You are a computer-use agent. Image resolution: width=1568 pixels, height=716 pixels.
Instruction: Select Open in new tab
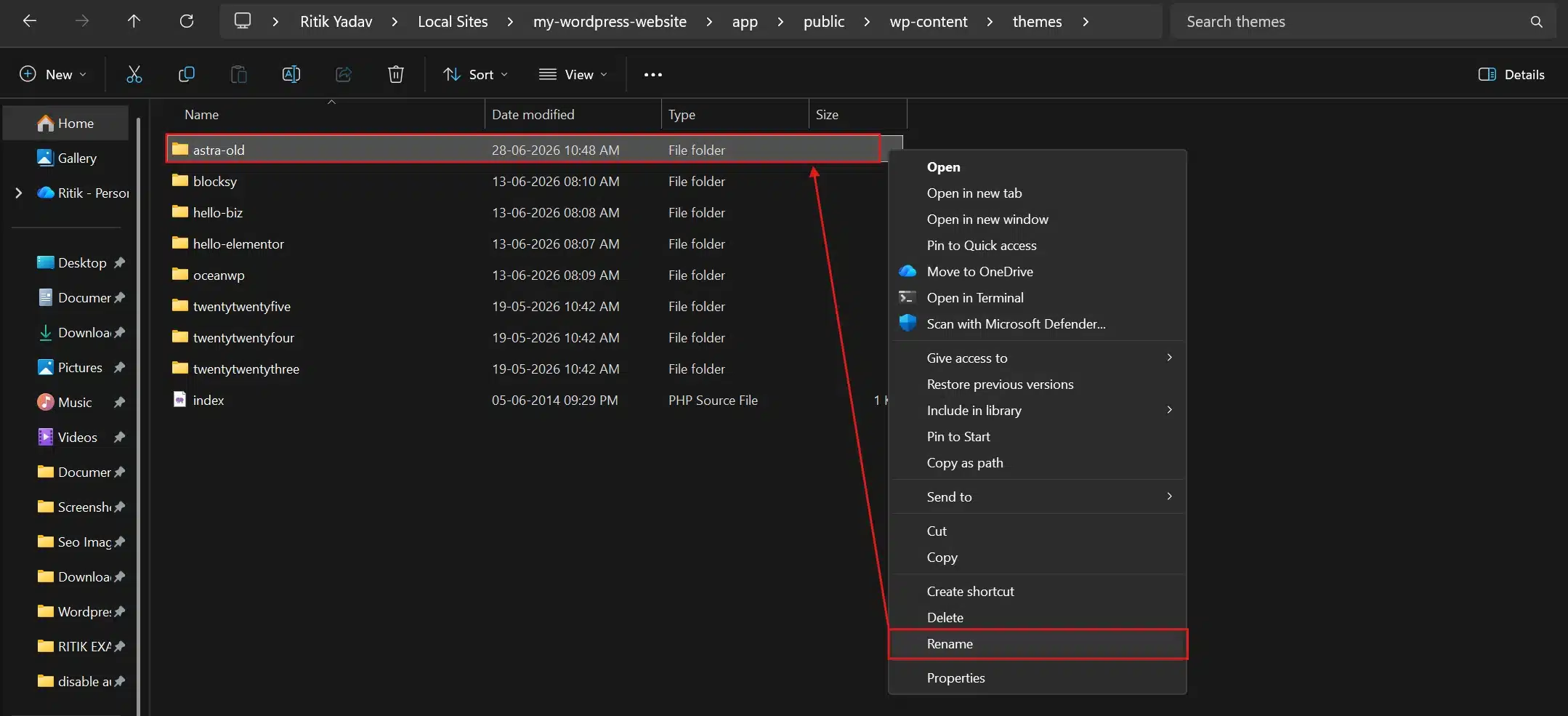coord(1038,193)
